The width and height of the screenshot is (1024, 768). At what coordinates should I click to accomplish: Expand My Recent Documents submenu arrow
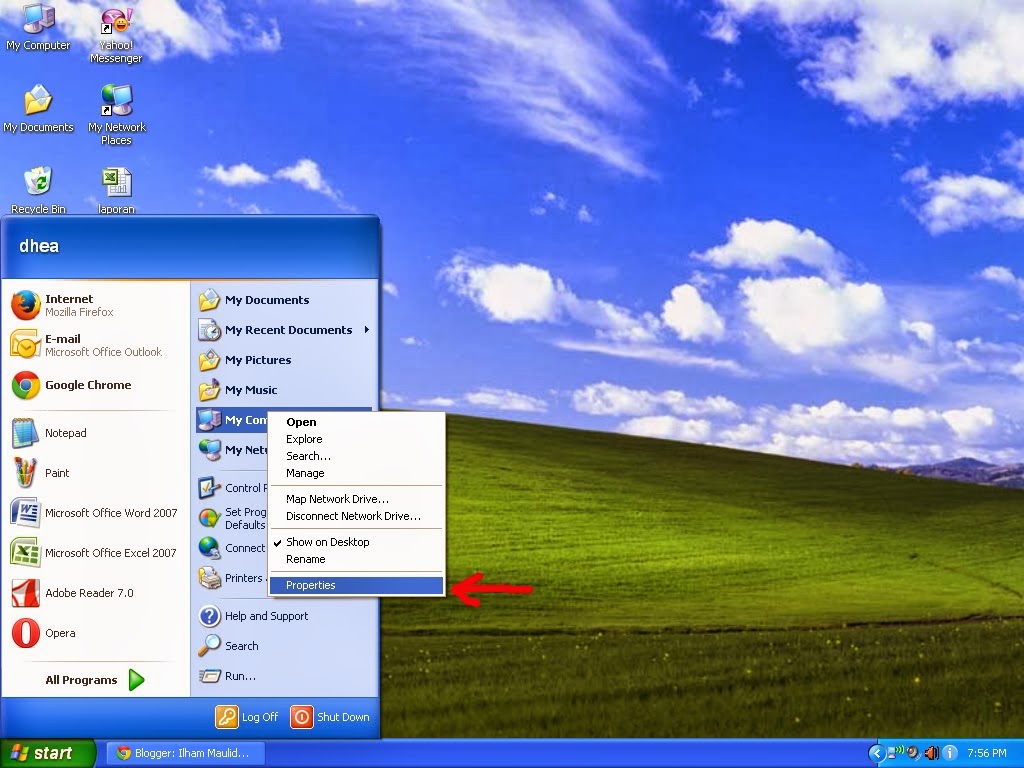(x=367, y=330)
